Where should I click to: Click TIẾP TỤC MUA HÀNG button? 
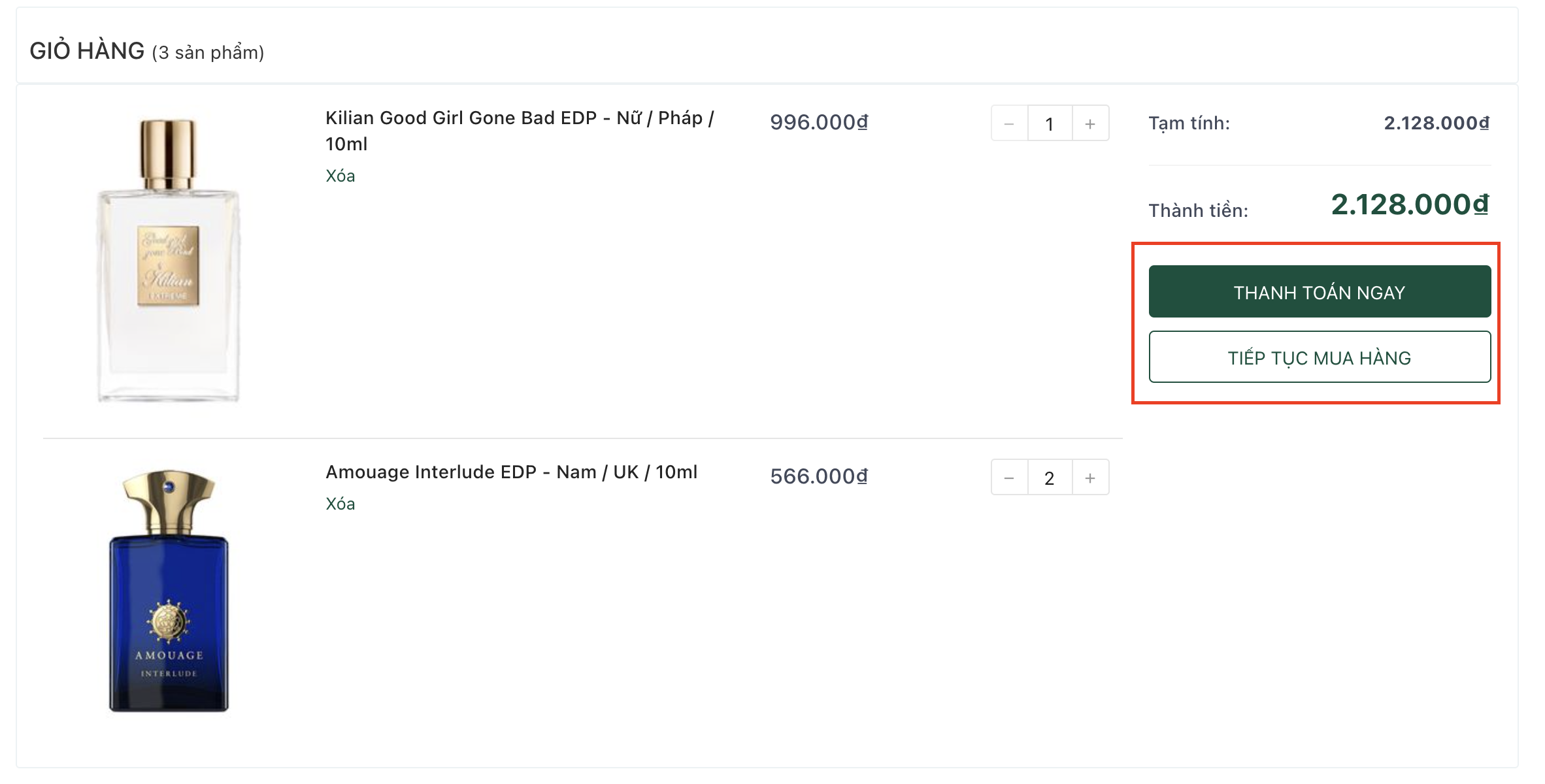pos(1320,357)
